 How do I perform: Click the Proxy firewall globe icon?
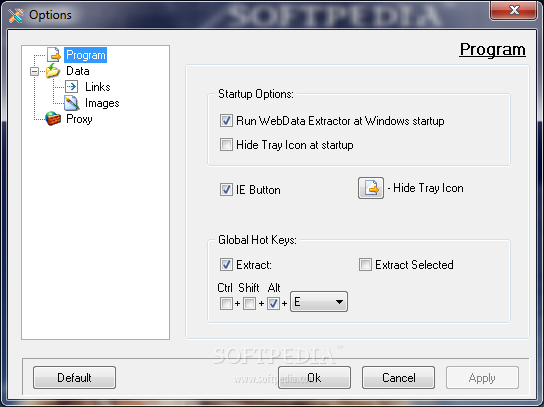[x=53, y=119]
